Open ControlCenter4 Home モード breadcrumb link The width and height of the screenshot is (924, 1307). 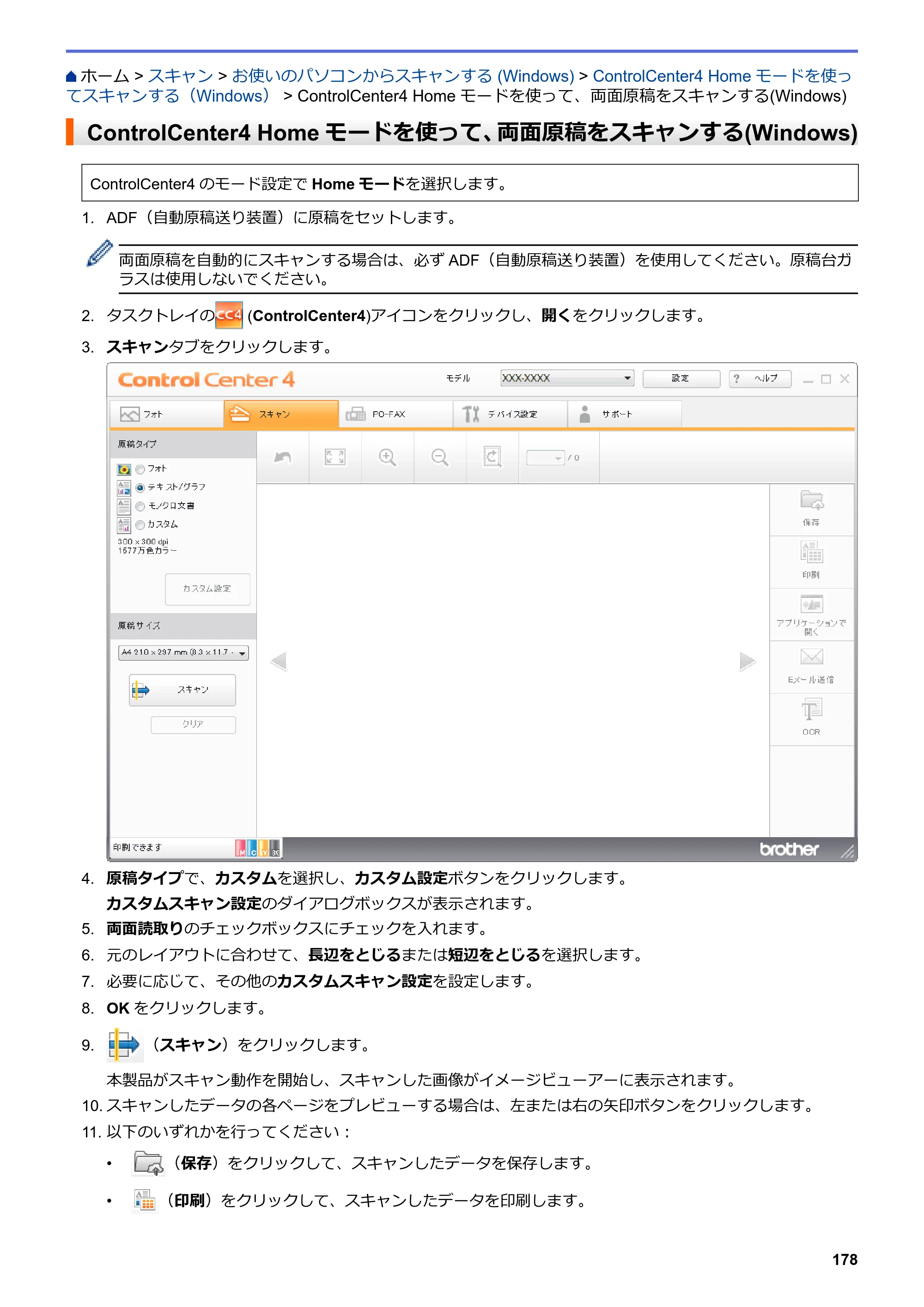tap(459, 86)
